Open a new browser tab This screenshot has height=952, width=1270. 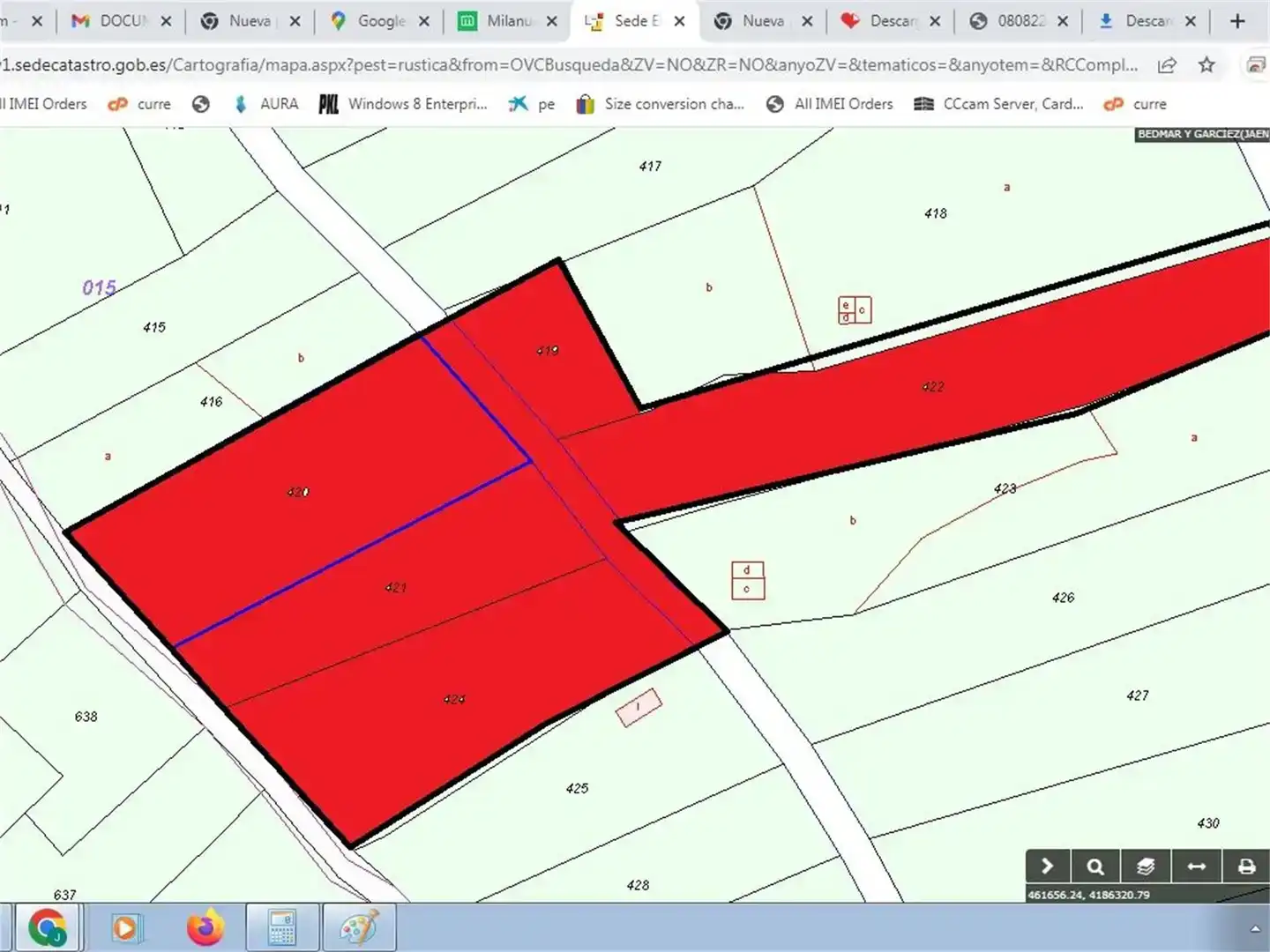click(1236, 20)
